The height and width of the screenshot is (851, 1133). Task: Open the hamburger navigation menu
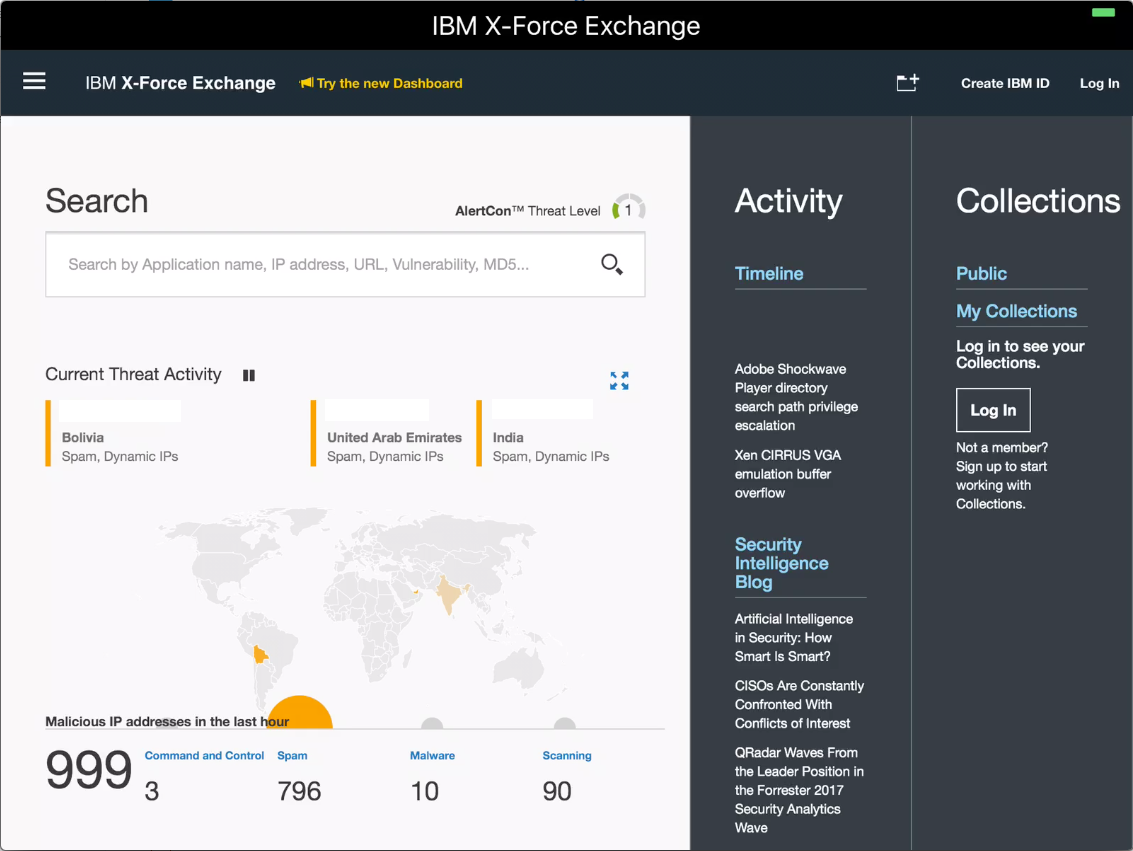click(x=34, y=81)
